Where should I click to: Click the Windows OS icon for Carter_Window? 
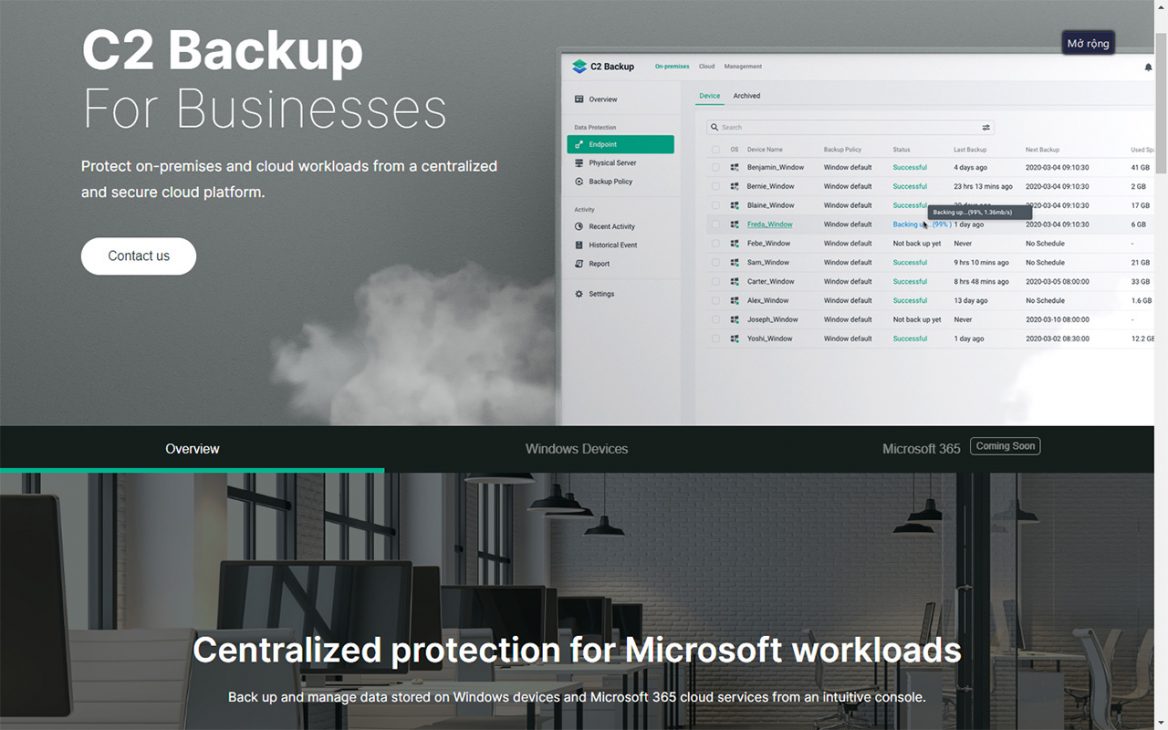tap(734, 282)
